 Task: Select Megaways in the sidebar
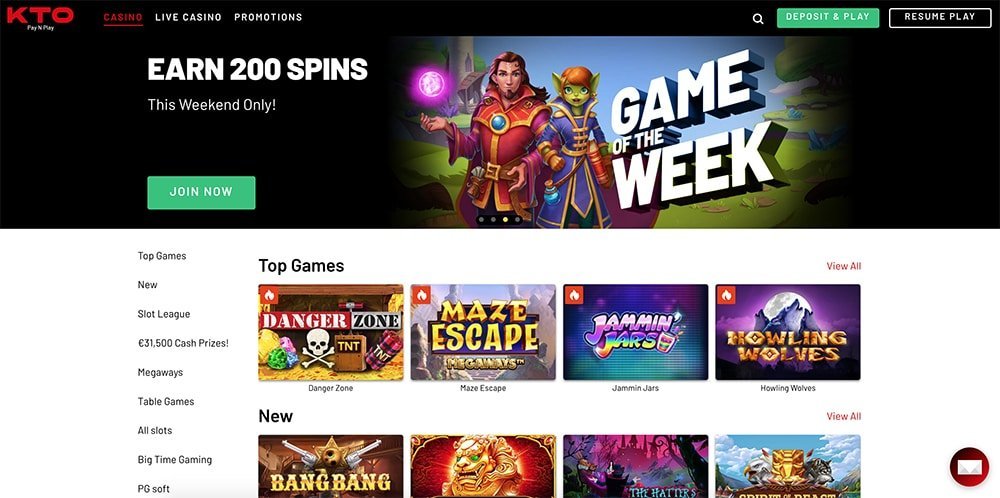pos(160,372)
